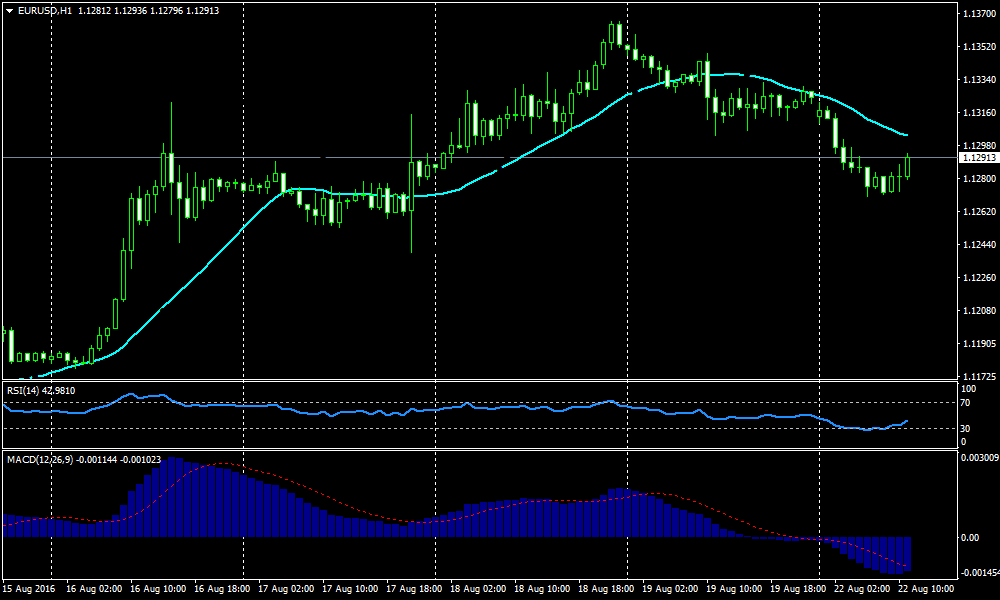Viewport: 1000px width, 600px height.
Task: Click the RSI 70 level label
Action: click(966, 402)
